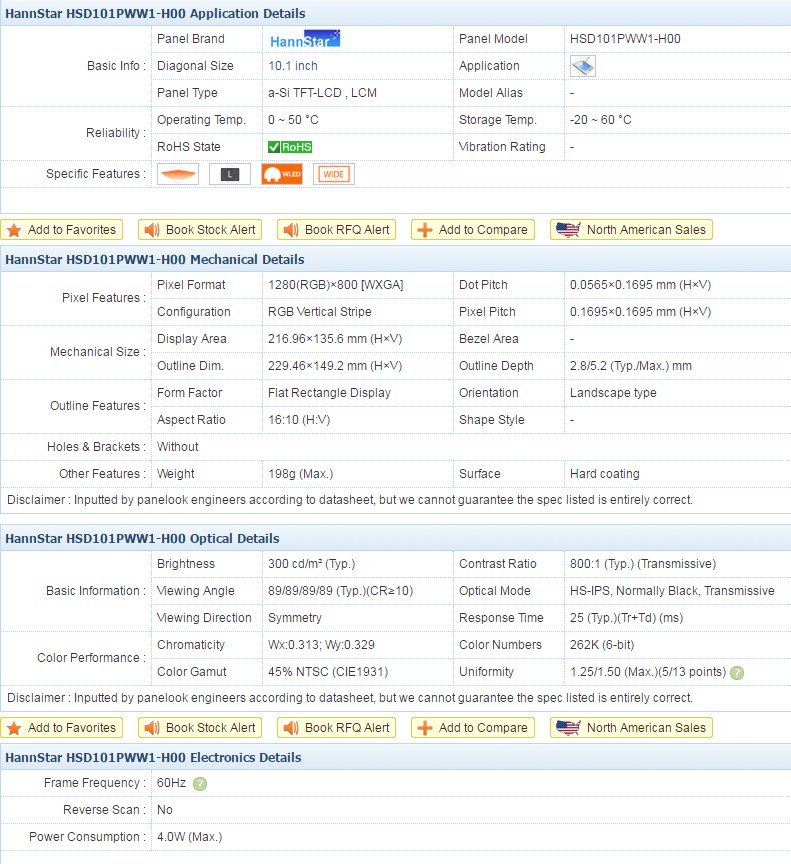Click power consumption 4.0W (Max.) value
The image size is (791, 864).
[189, 837]
